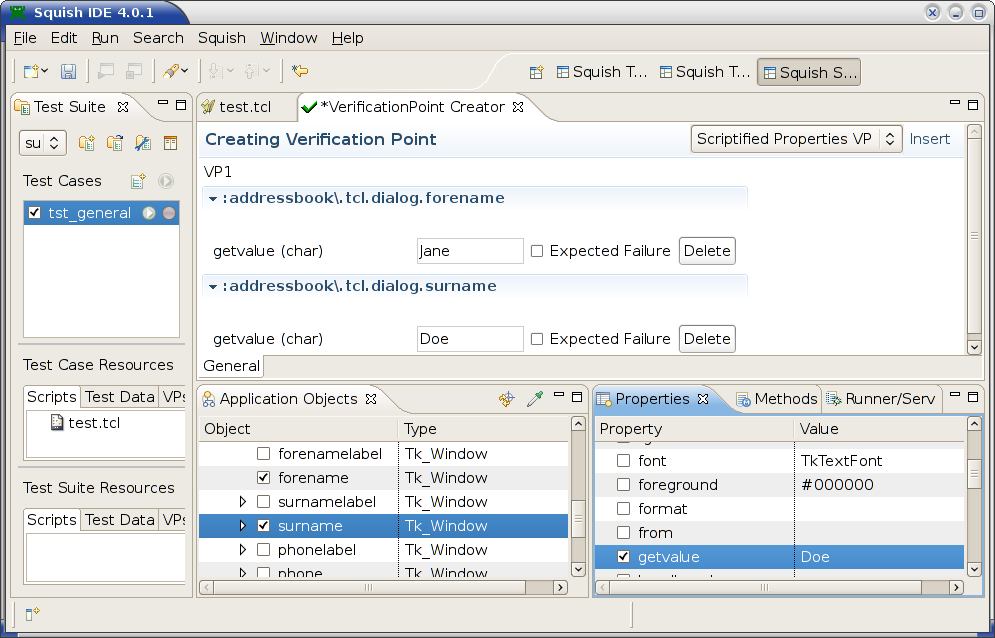Enable Expected Failure for the Jane value
Viewport: 995px width, 638px height.
(x=537, y=251)
